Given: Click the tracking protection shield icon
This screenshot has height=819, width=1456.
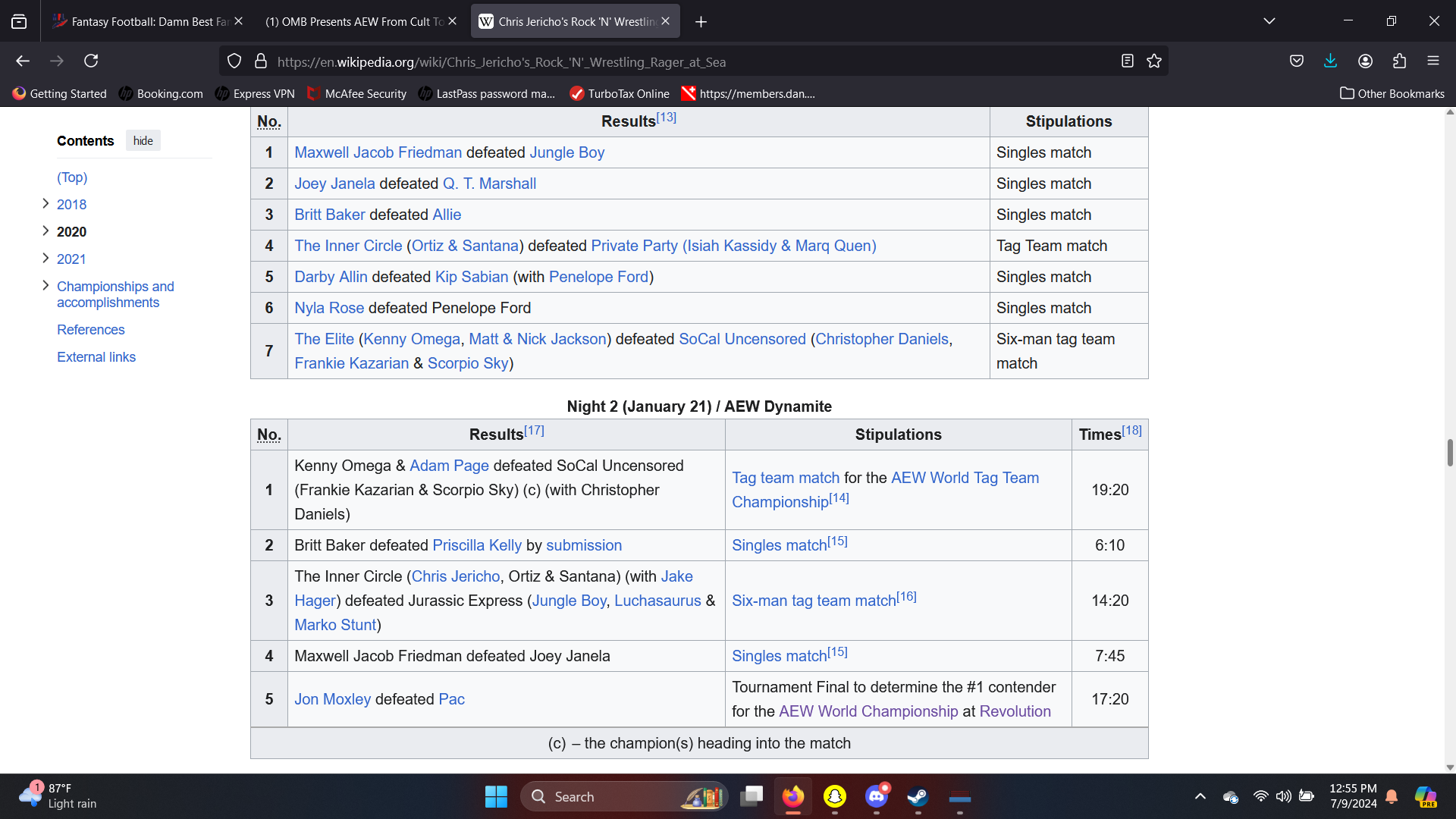Looking at the screenshot, I should click(234, 61).
